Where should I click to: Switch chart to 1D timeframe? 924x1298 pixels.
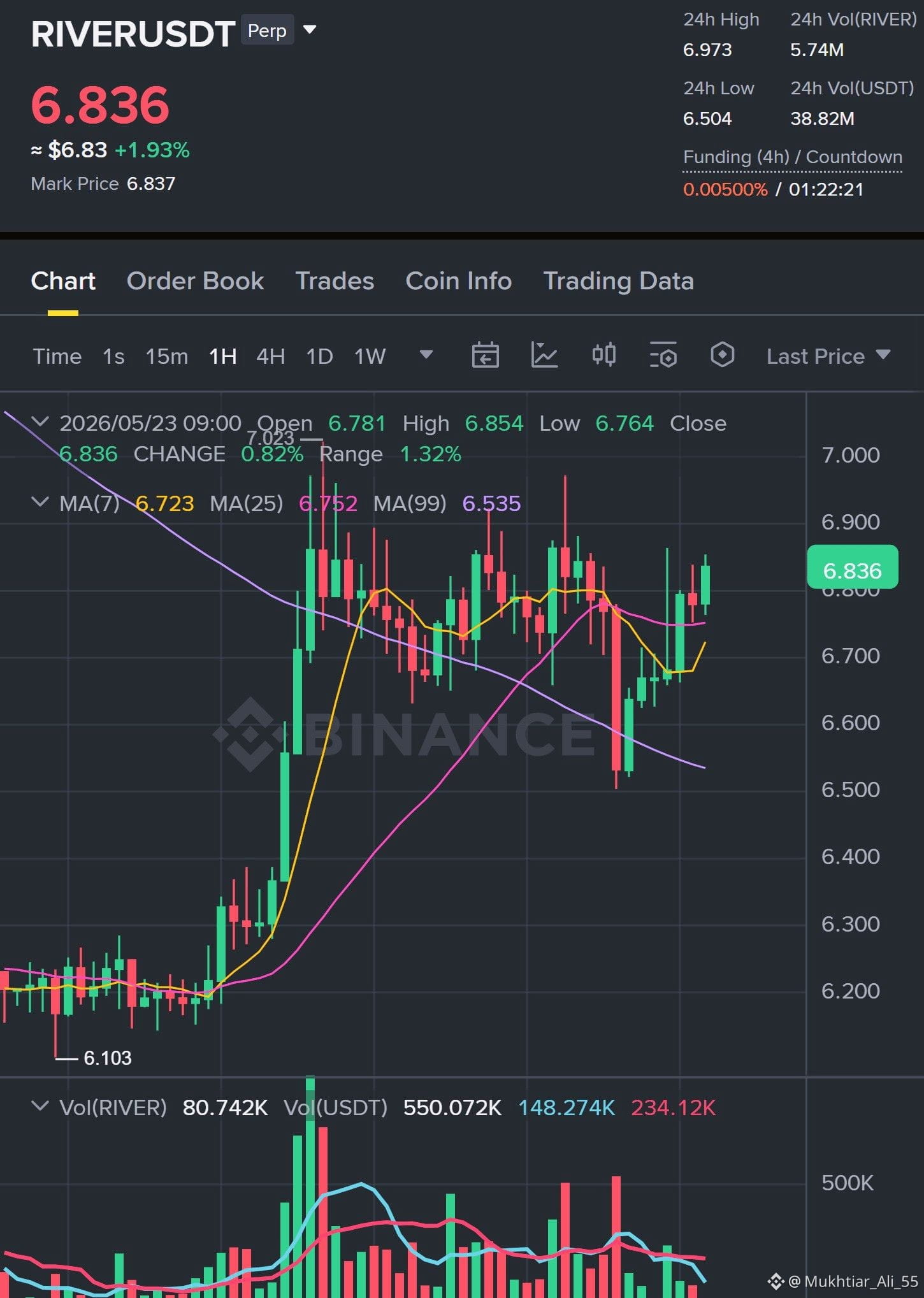320,356
